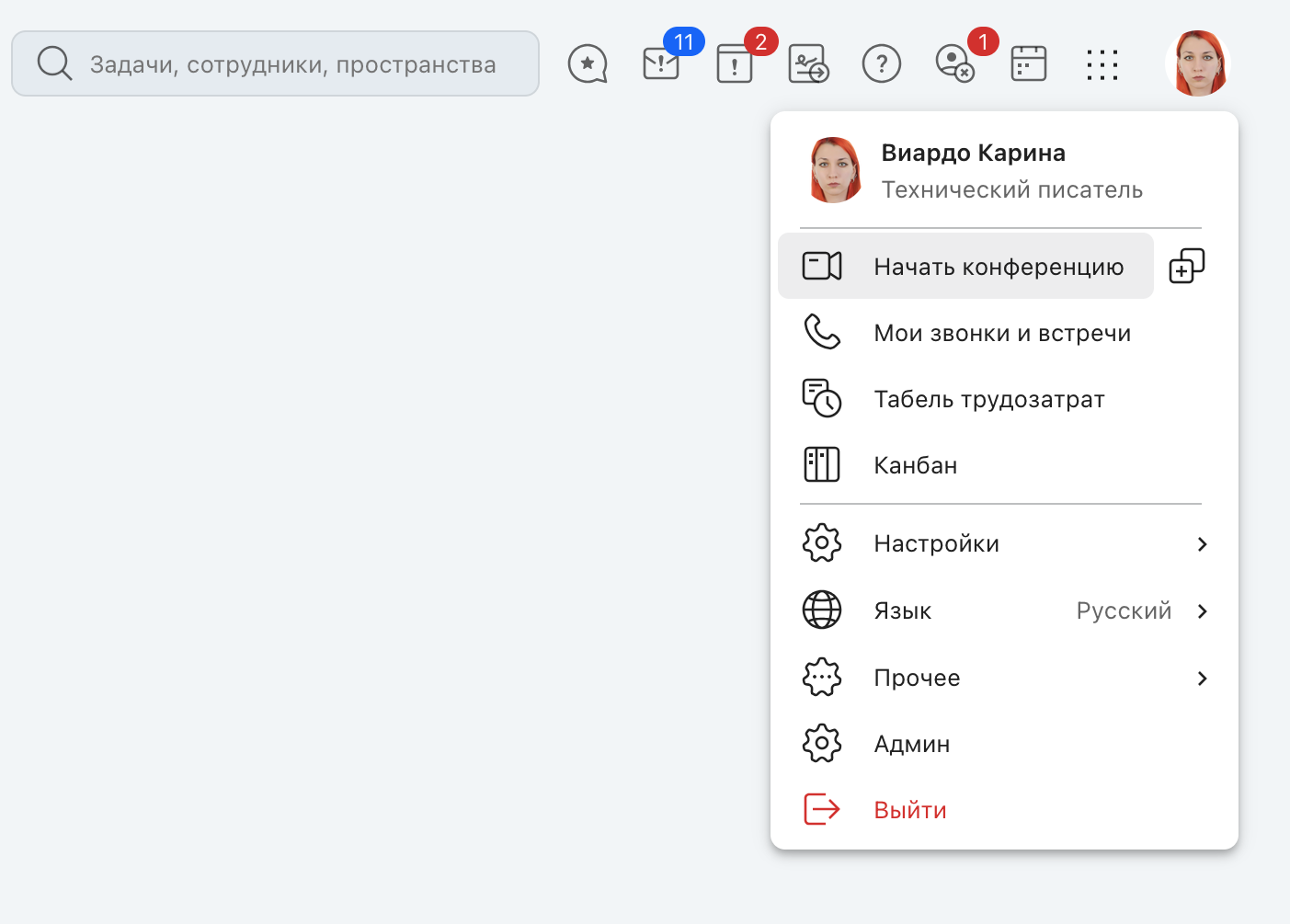
Task: Click the phone handset icon
Action: coord(822,332)
